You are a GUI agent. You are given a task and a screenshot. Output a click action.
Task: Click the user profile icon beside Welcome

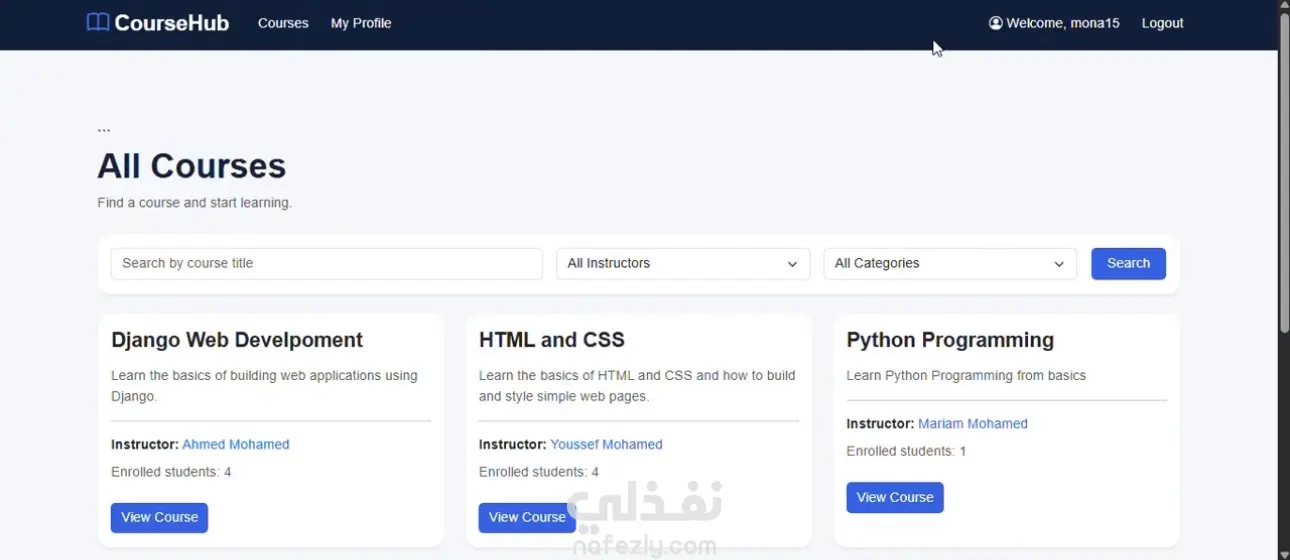tap(995, 23)
